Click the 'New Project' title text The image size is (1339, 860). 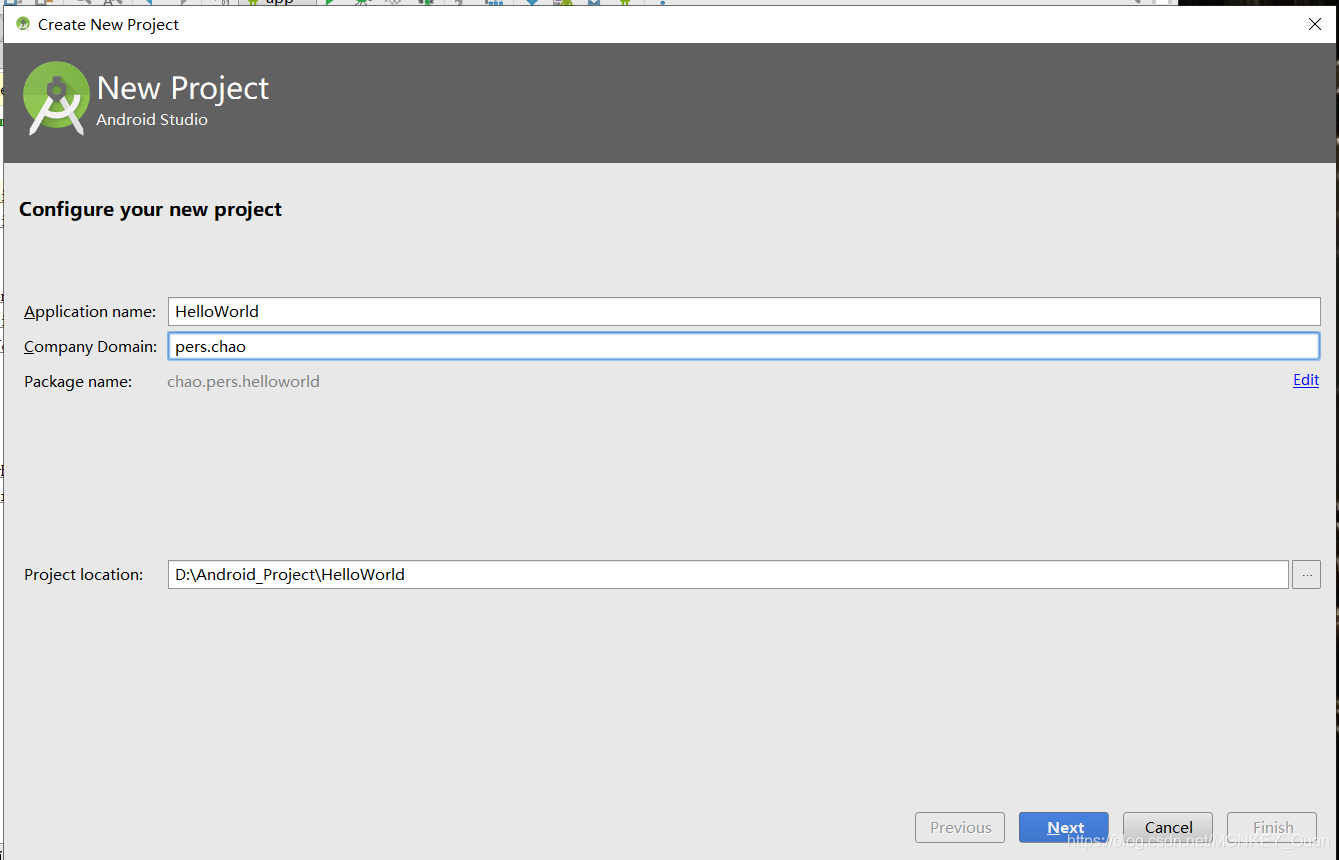tap(183, 88)
